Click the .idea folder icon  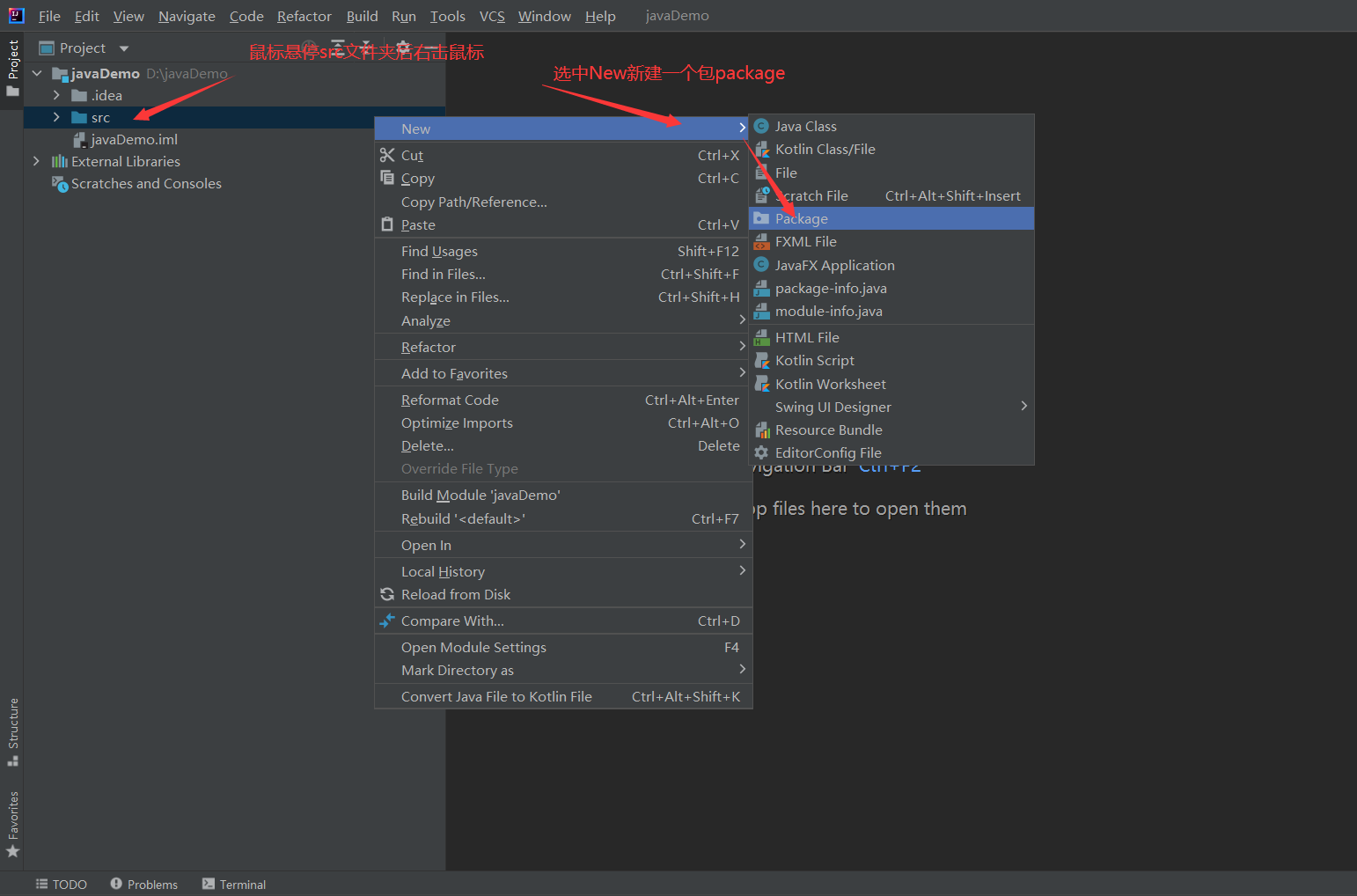click(x=79, y=95)
